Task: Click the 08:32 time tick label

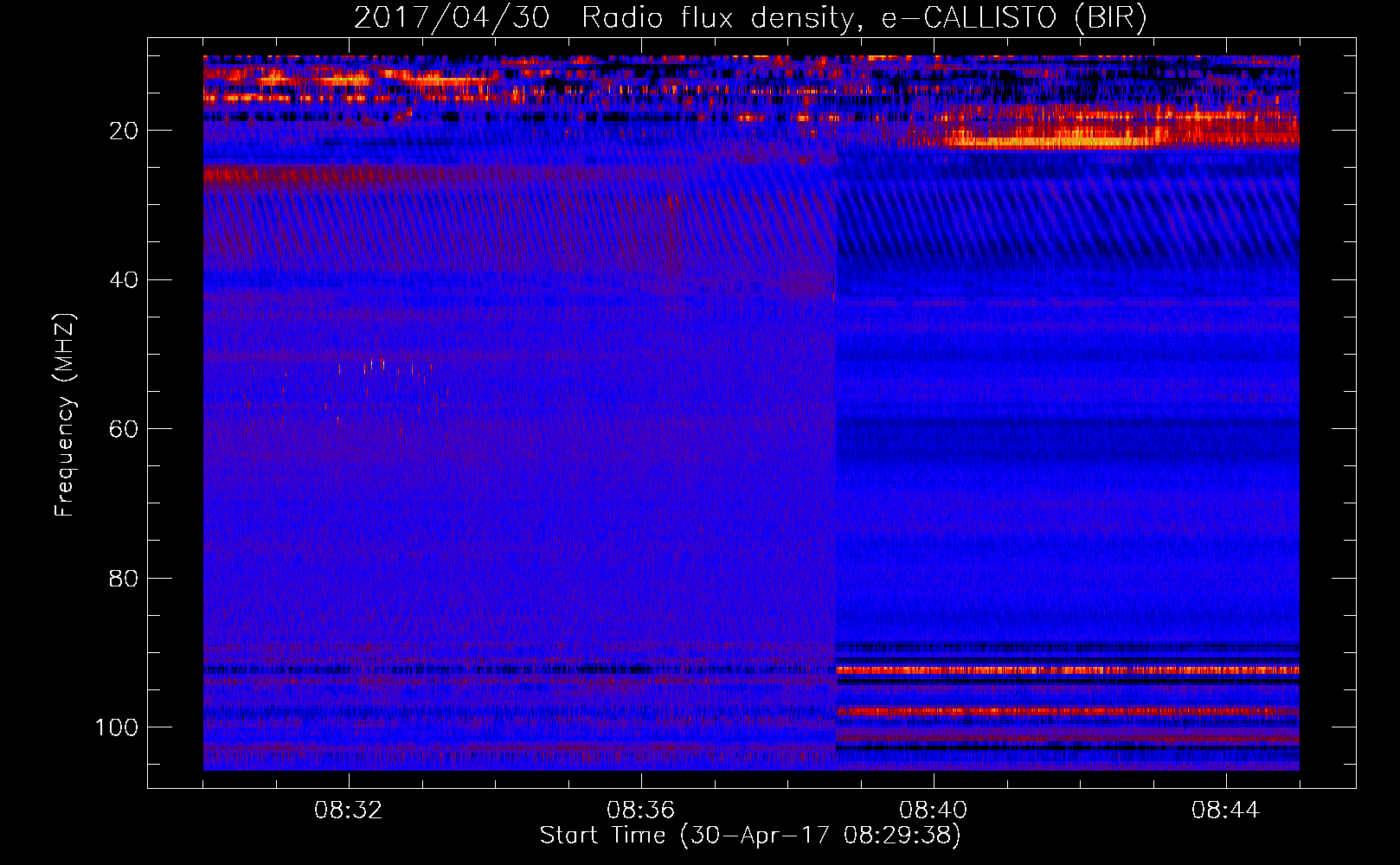Action: coord(349,811)
